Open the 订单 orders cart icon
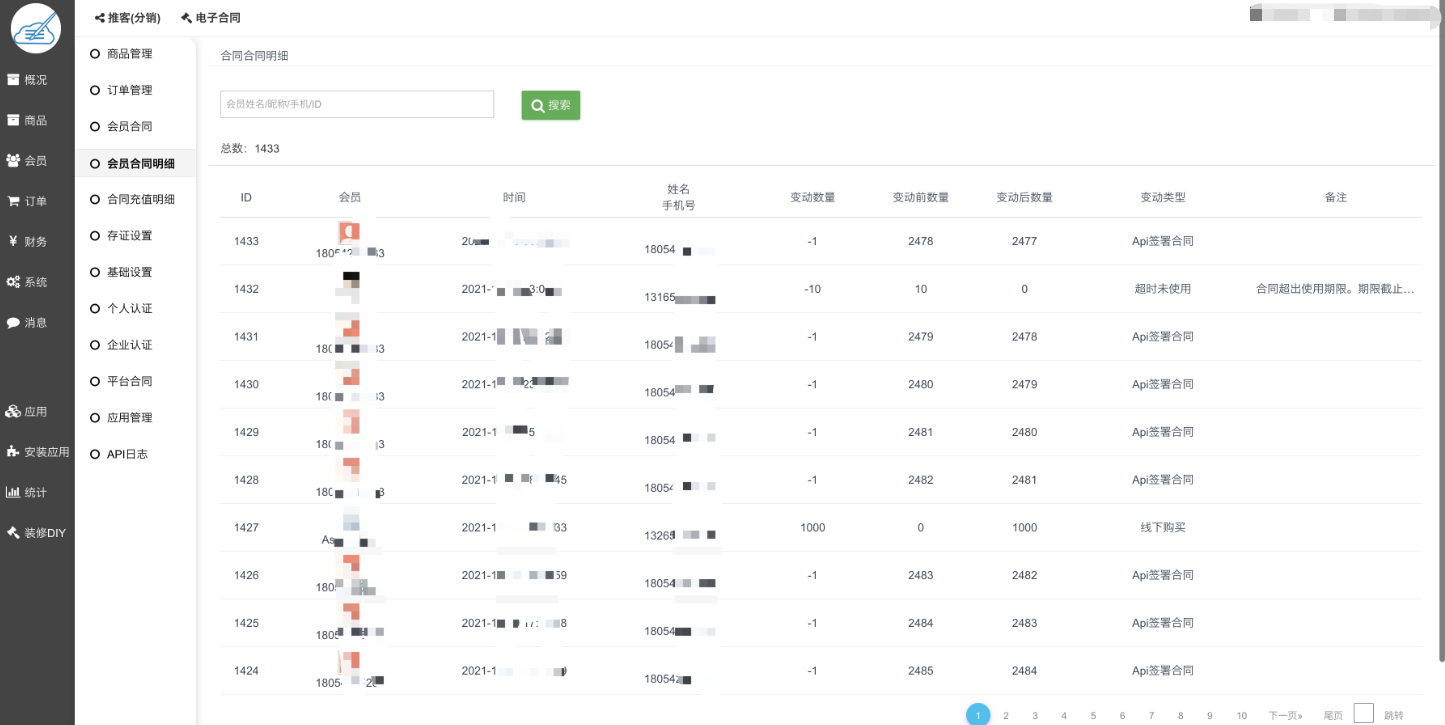This screenshot has height=725, width=1445. [x=14, y=201]
